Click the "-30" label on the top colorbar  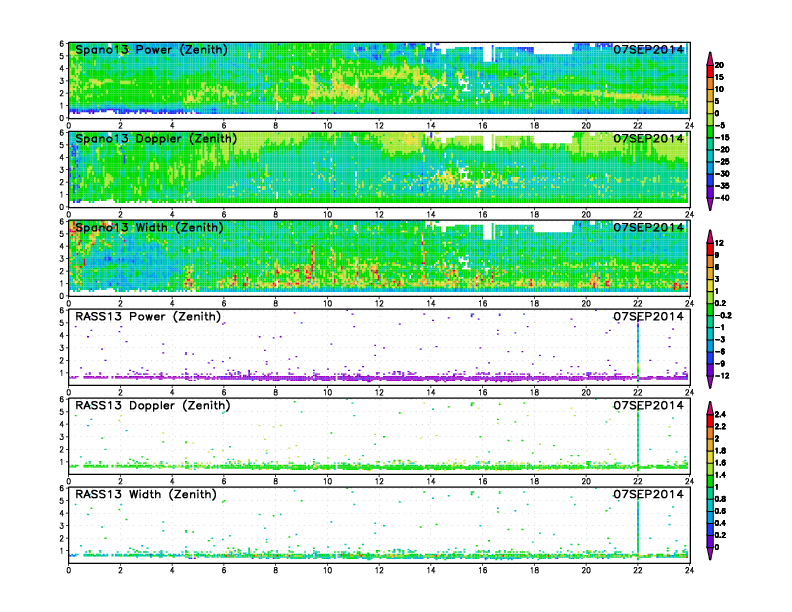[722, 174]
